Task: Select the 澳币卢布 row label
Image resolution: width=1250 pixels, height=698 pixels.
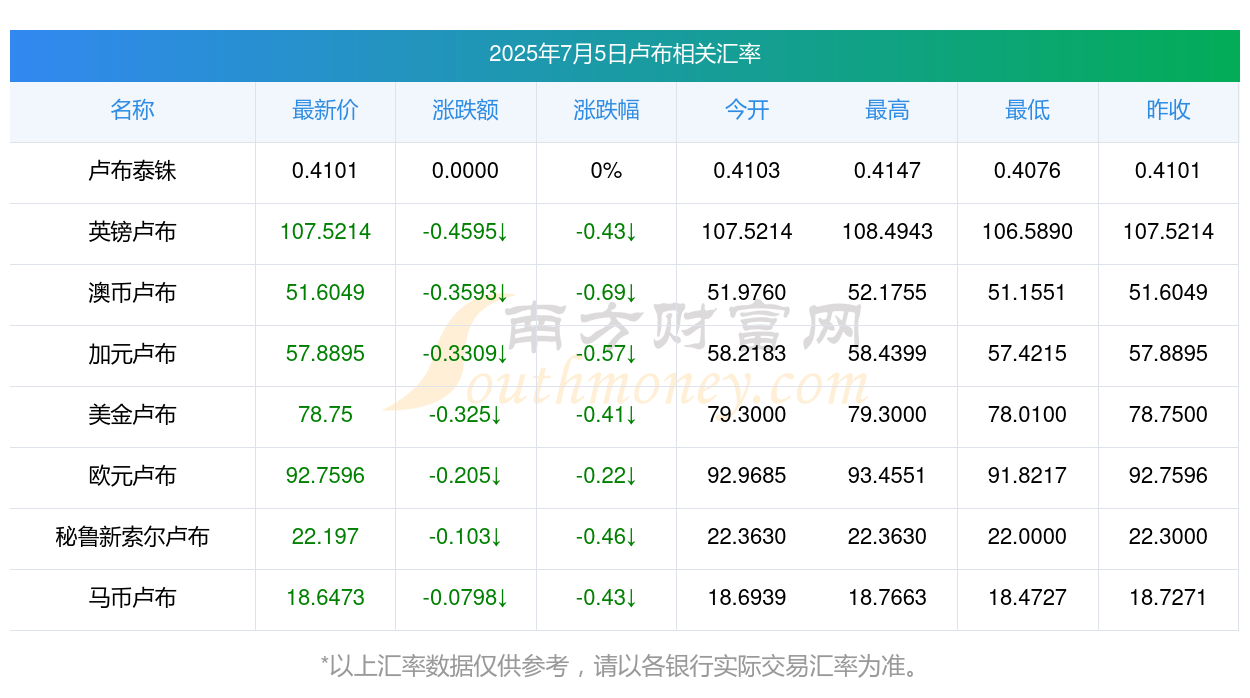Action: (x=132, y=293)
